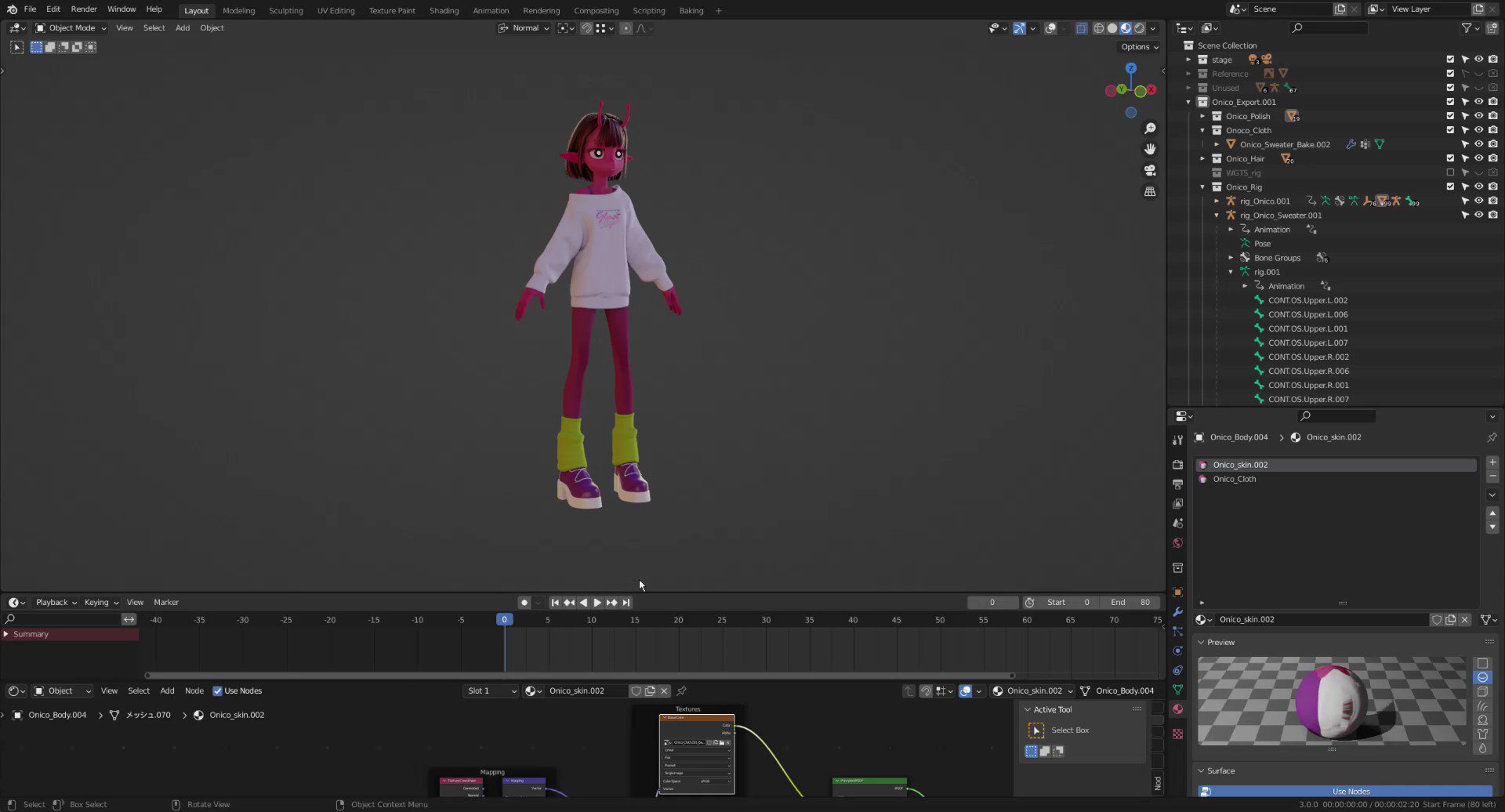This screenshot has height=812, width=1505.
Task: Switch to the Shading workspace tab
Action: 444,11
